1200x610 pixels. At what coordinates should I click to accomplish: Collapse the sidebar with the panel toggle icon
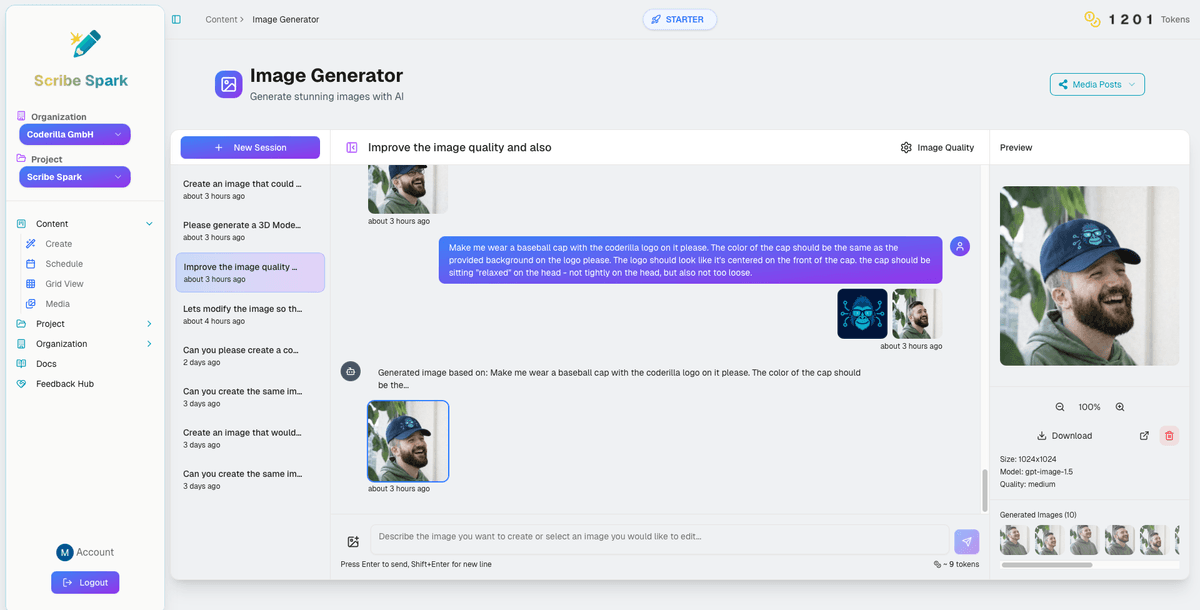[x=177, y=18]
